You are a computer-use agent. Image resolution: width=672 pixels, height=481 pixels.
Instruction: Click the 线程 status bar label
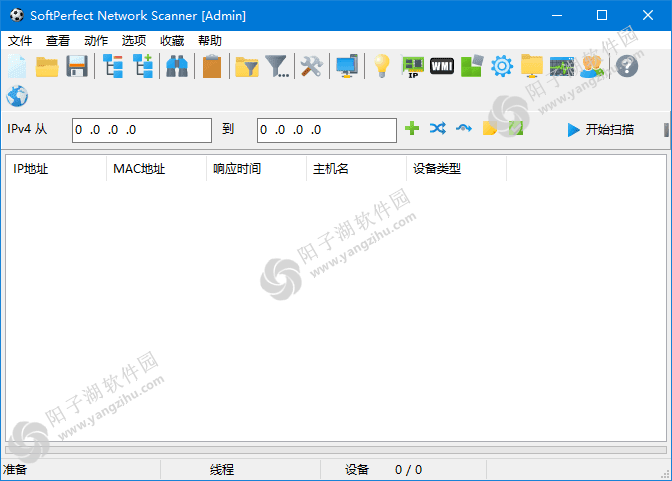coord(222,470)
